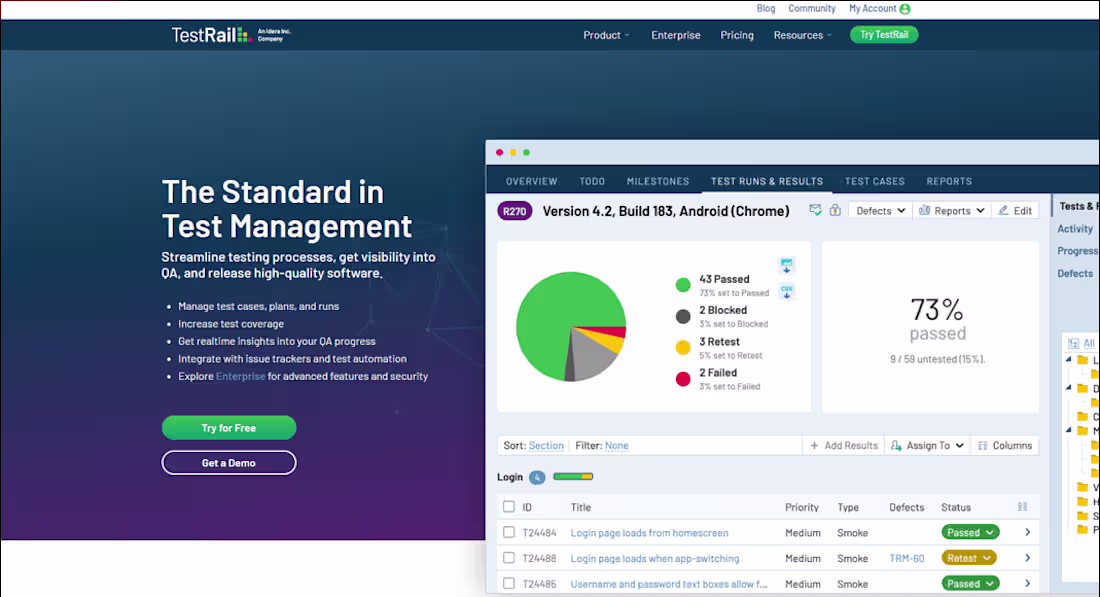Image resolution: width=1100 pixels, height=597 pixels.
Task: Export results as CSV file
Action: click(x=787, y=291)
